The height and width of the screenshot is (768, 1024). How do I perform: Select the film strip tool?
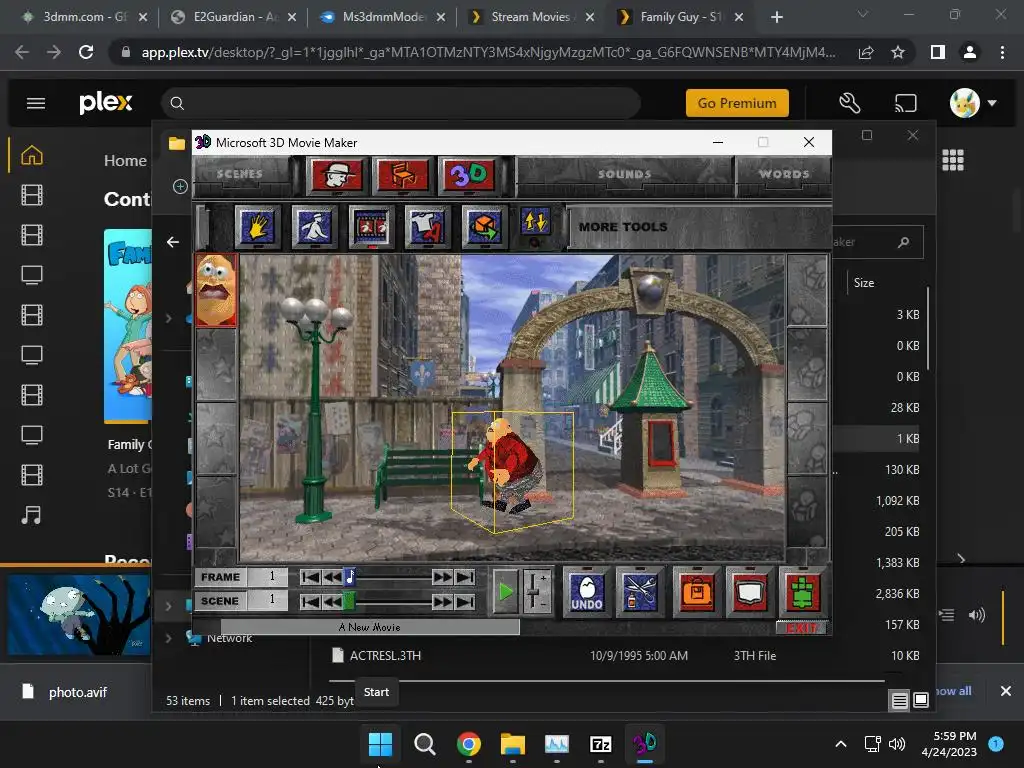[372, 227]
